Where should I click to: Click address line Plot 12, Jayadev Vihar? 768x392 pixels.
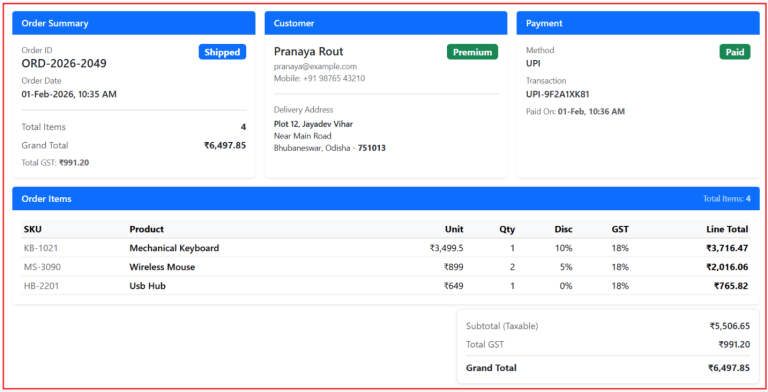pyautogui.click(x=313, y=124)
